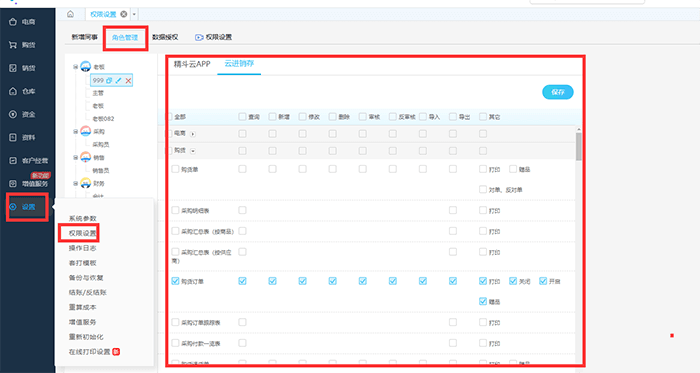Open the 电商 sidebar module
The height and width of the screenshot is (373, 700).
click(x=23, y=21)
